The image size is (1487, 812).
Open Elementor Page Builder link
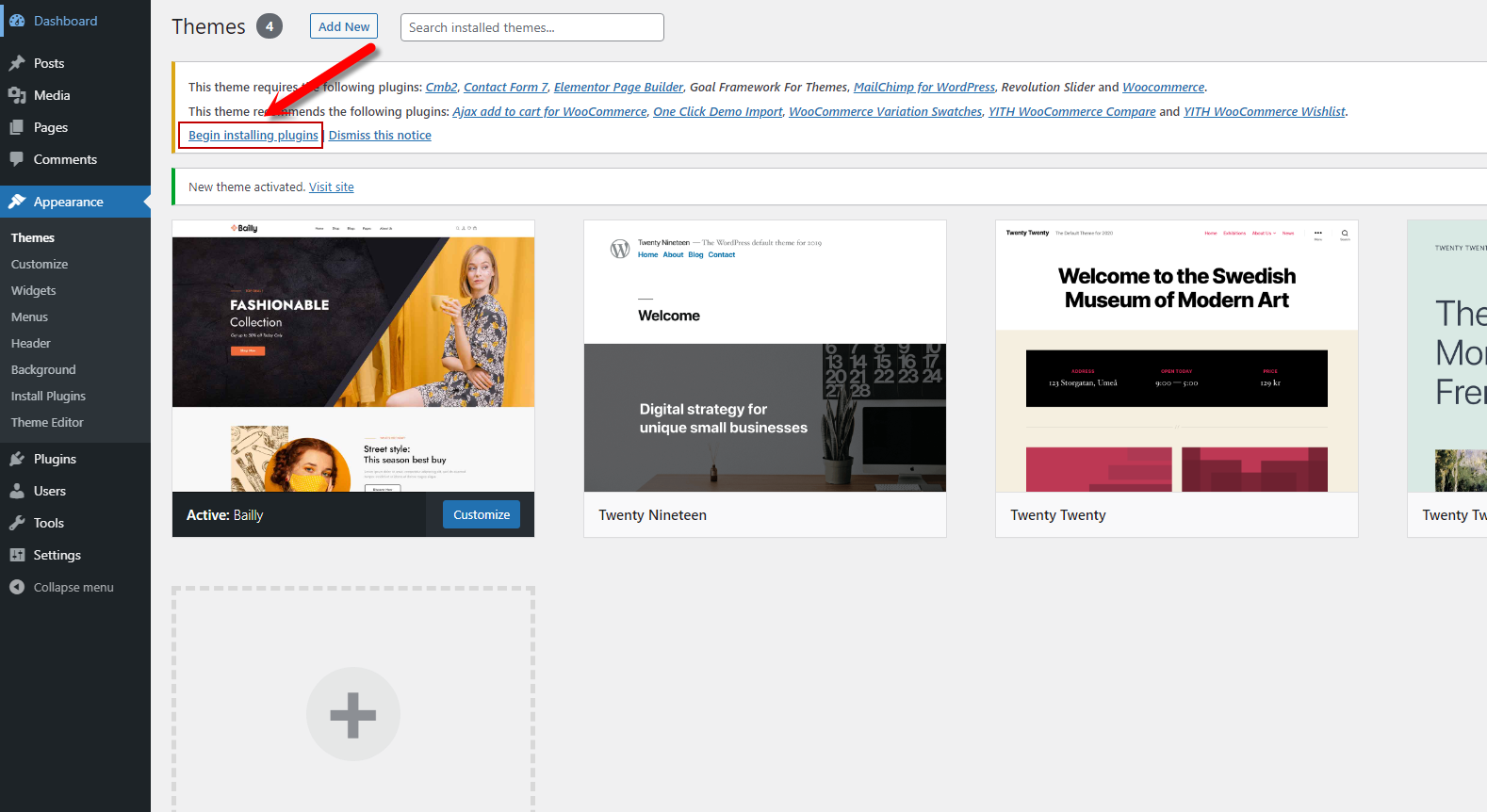coord(618,87)
